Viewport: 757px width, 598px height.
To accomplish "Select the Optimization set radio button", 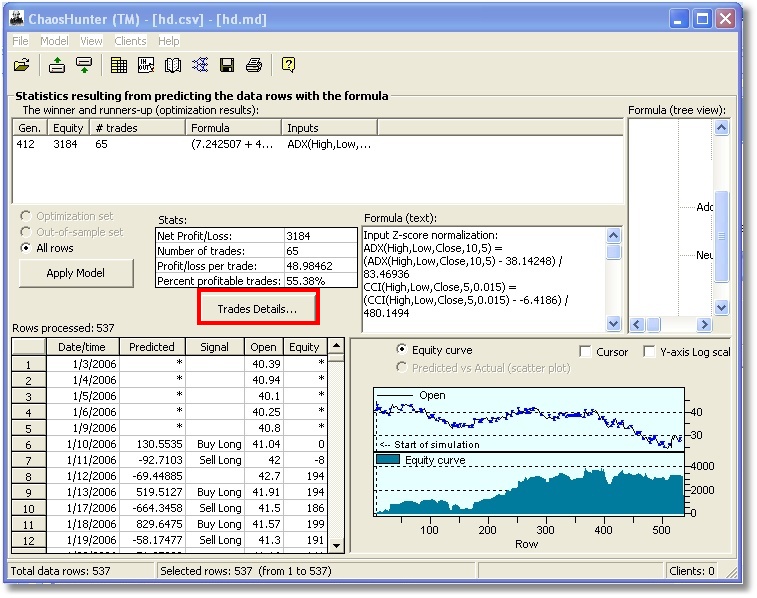I will pyautogui.click(x=26, y=216).
